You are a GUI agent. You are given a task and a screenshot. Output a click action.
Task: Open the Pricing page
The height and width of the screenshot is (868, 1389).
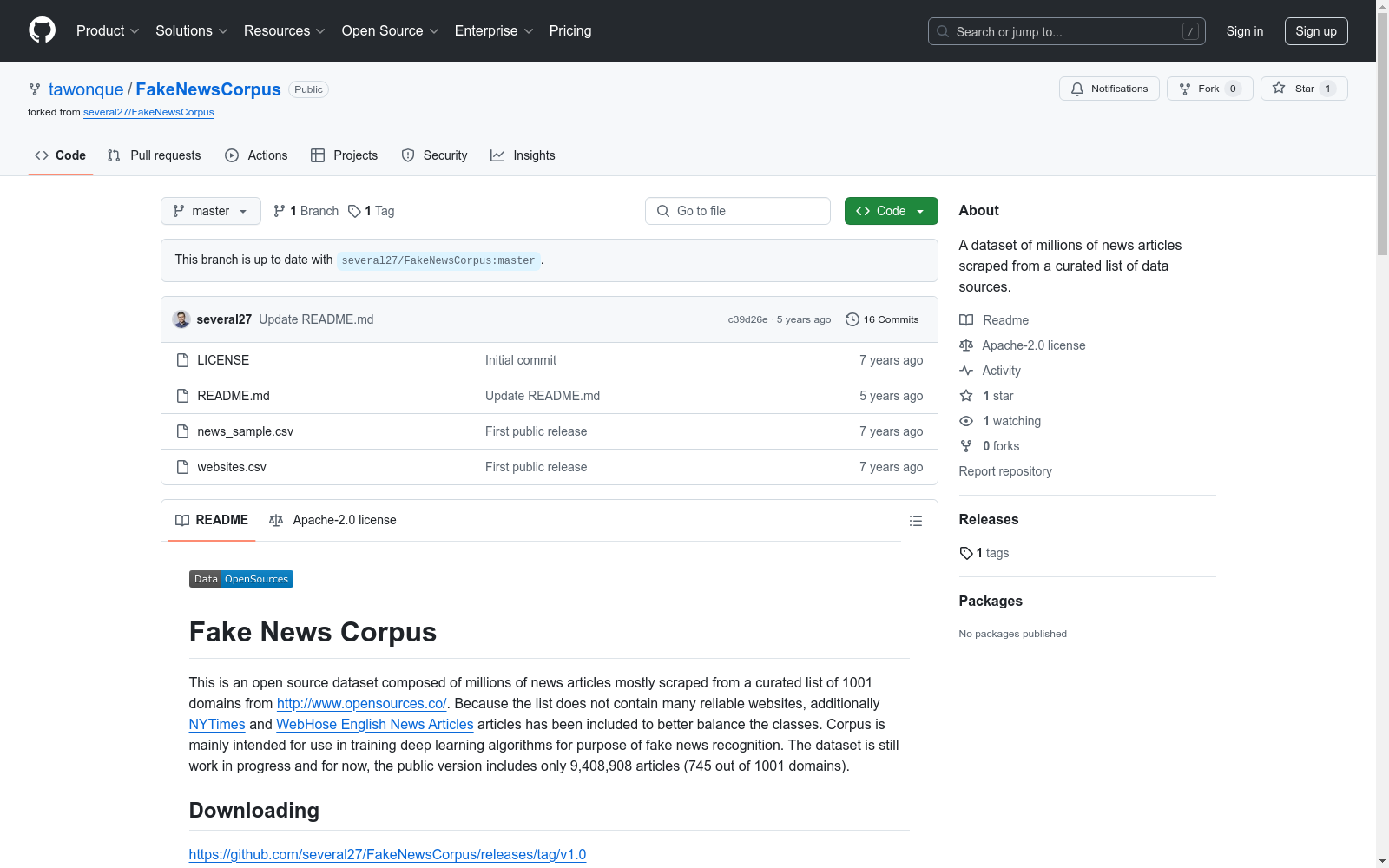pyautogui.click(x=570, y=31)
